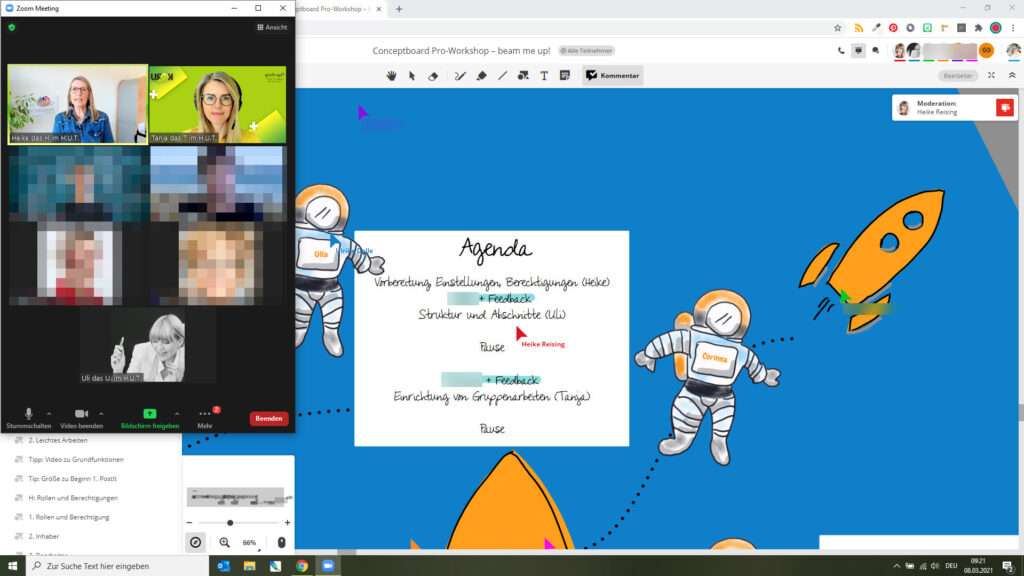Collapse the Conceptboard toolbar with double chevron
The width and height of the screenshot is (1024, 576).
click(x=1012, y=76)
